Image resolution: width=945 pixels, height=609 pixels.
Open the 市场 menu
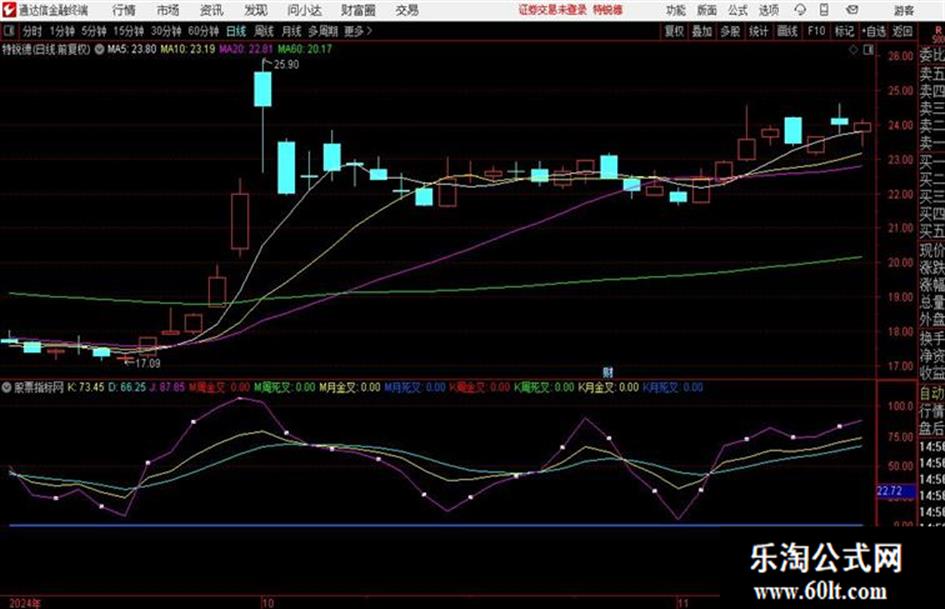tap(168, 10)
